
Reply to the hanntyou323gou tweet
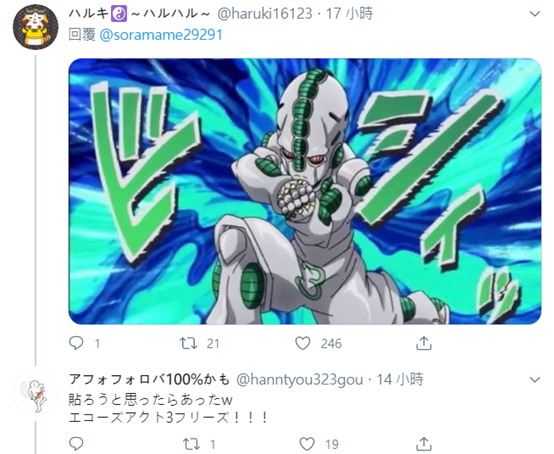[x=76, y=443]
